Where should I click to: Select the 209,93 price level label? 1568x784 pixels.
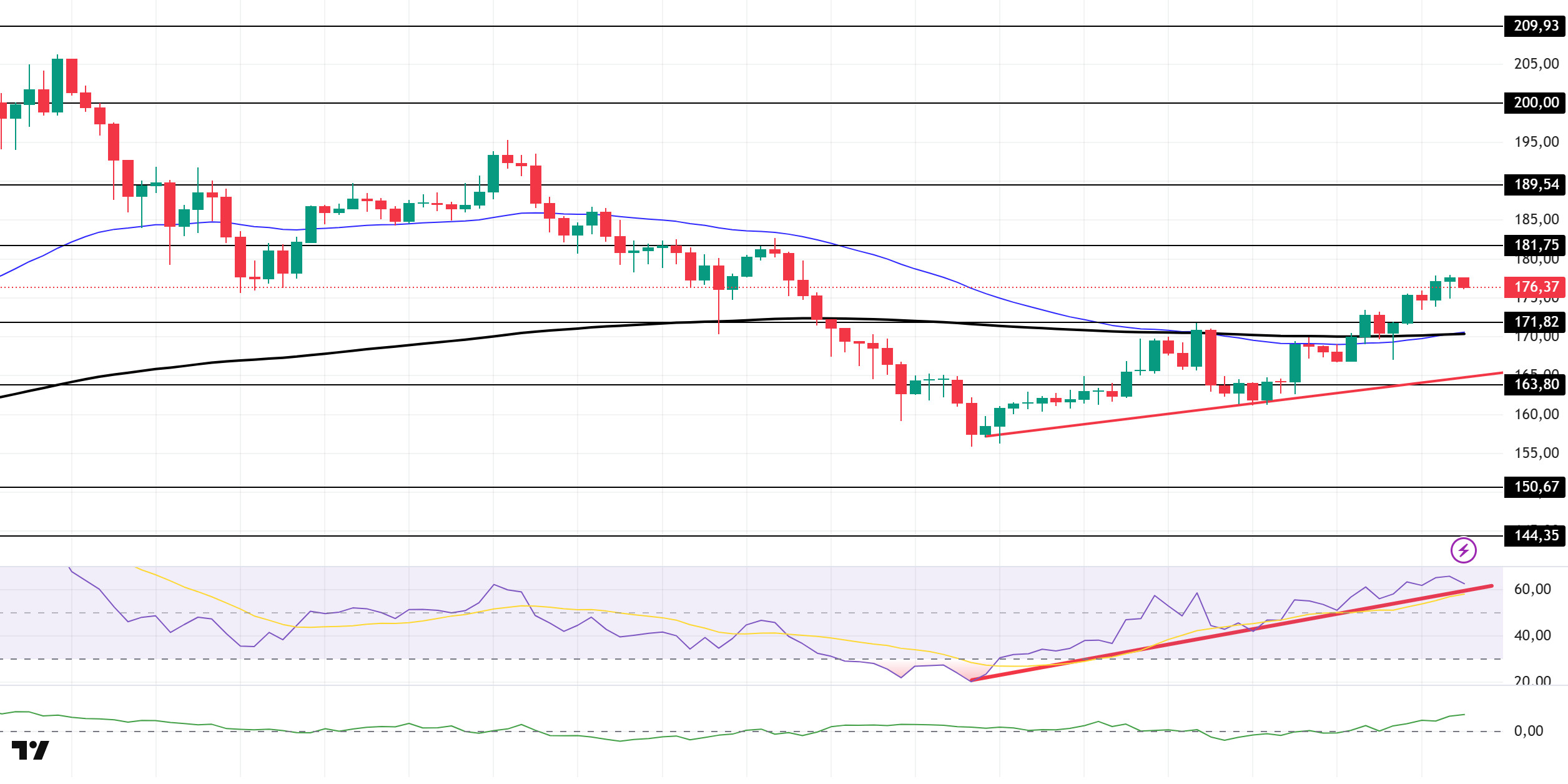[x=1535, y=26]
